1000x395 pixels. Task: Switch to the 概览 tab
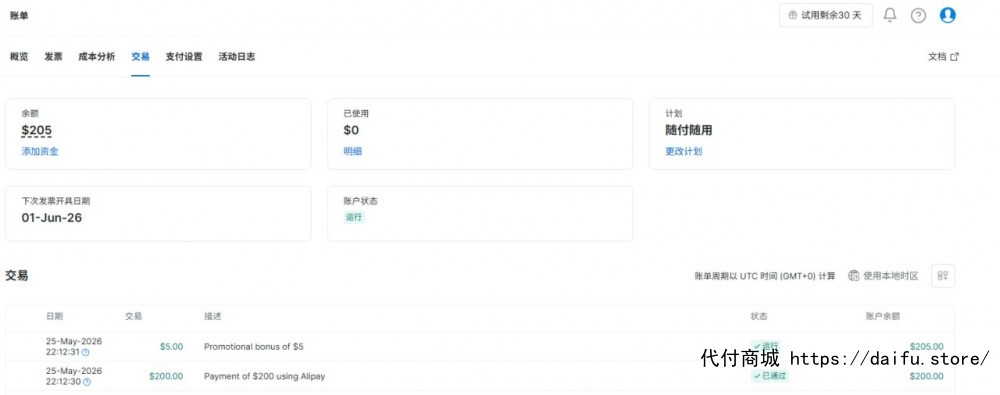coord(19,57)
